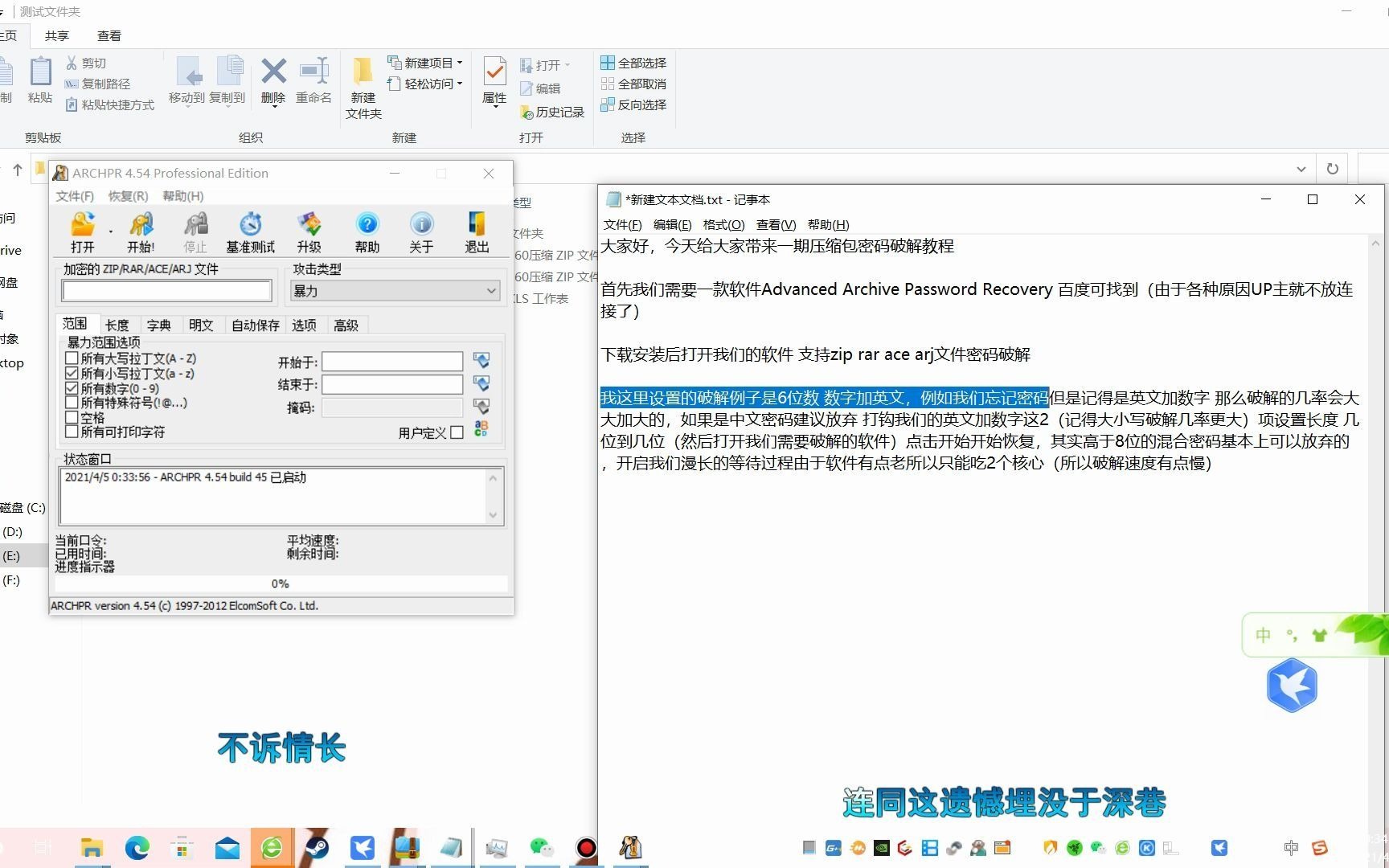Click 复制路径 in Explorer ribbon
The width and height of the screenshot is (1389, 868).
coord(97,84)
